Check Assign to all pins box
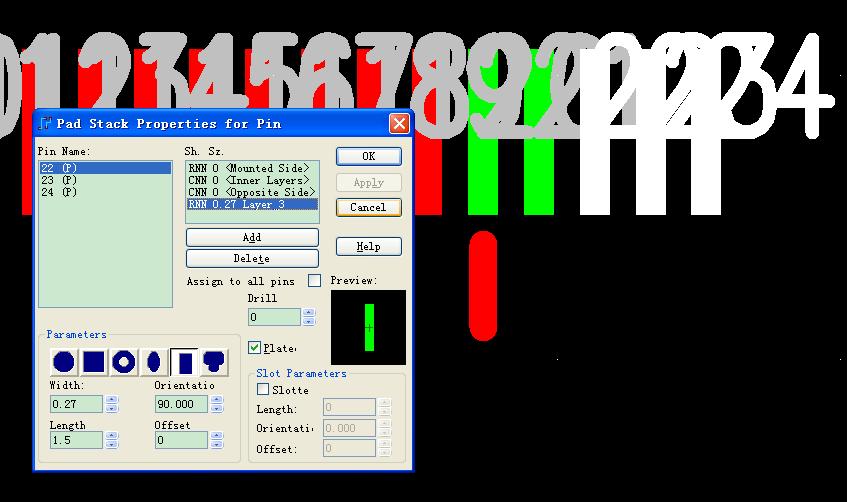This screenshot has width=851, height=502. pos(315,281)
